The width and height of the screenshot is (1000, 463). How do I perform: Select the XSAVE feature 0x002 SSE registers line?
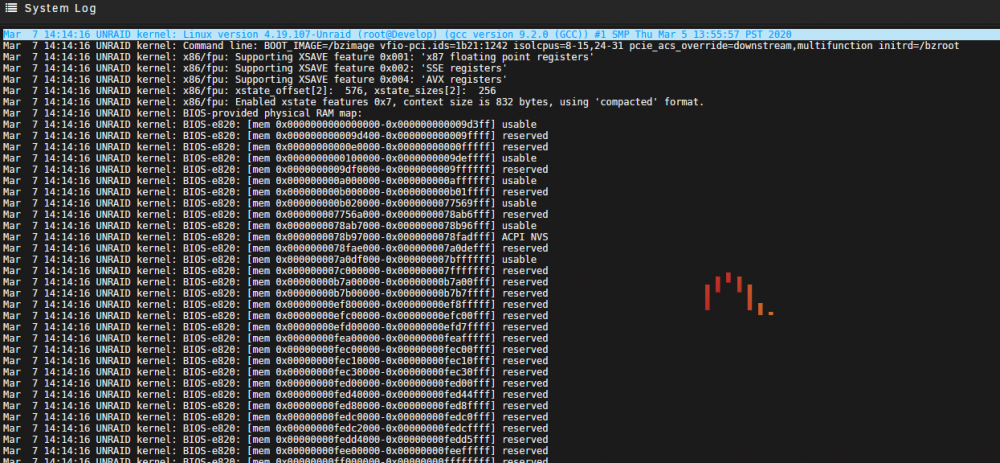[x=255, y=68]
